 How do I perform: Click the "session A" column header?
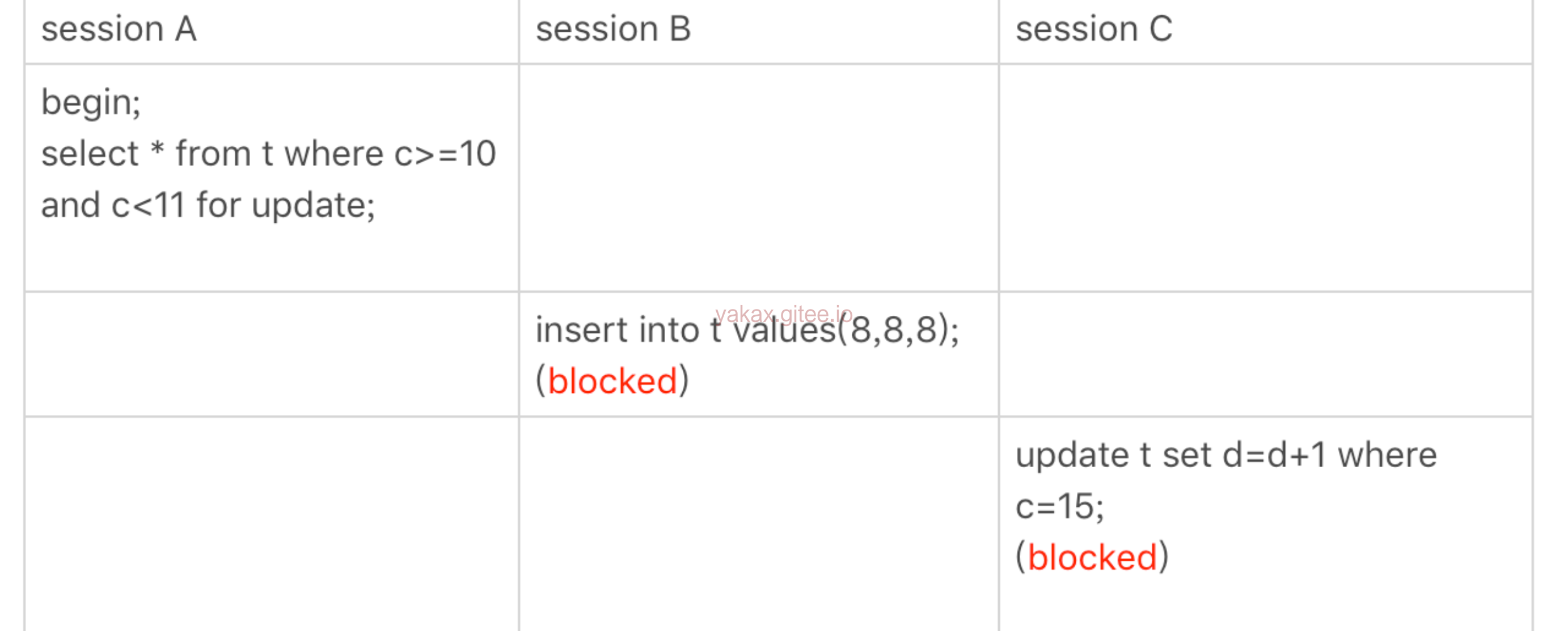119,29
